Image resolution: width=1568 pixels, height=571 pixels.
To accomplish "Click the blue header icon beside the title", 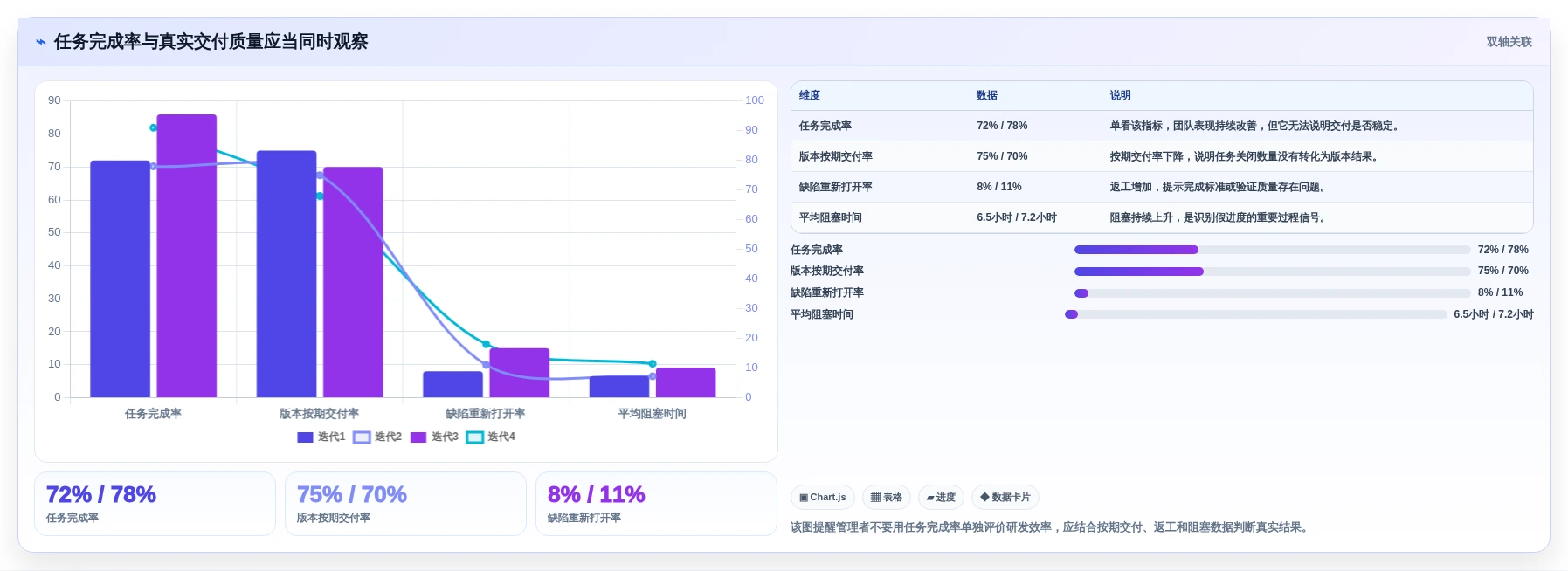I will (41, 42).
